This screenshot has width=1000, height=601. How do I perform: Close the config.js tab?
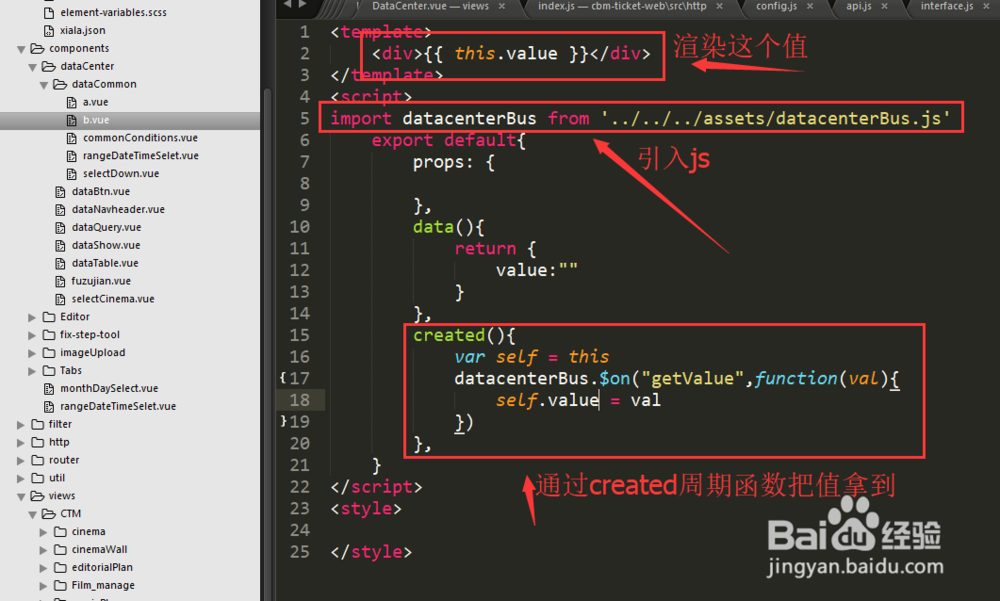click(x=810, y=6)
